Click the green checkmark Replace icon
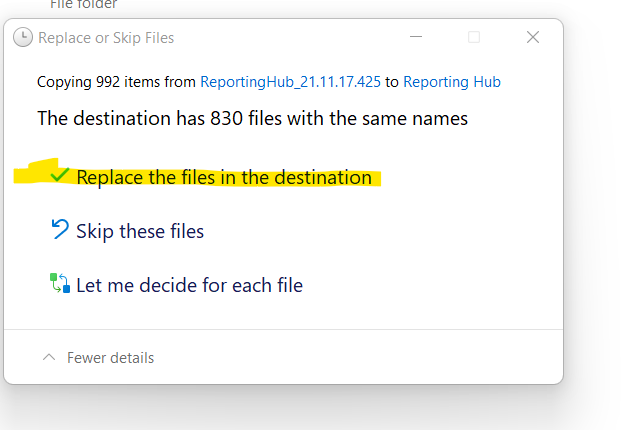The image size is (630, 430). click(60, 175)
